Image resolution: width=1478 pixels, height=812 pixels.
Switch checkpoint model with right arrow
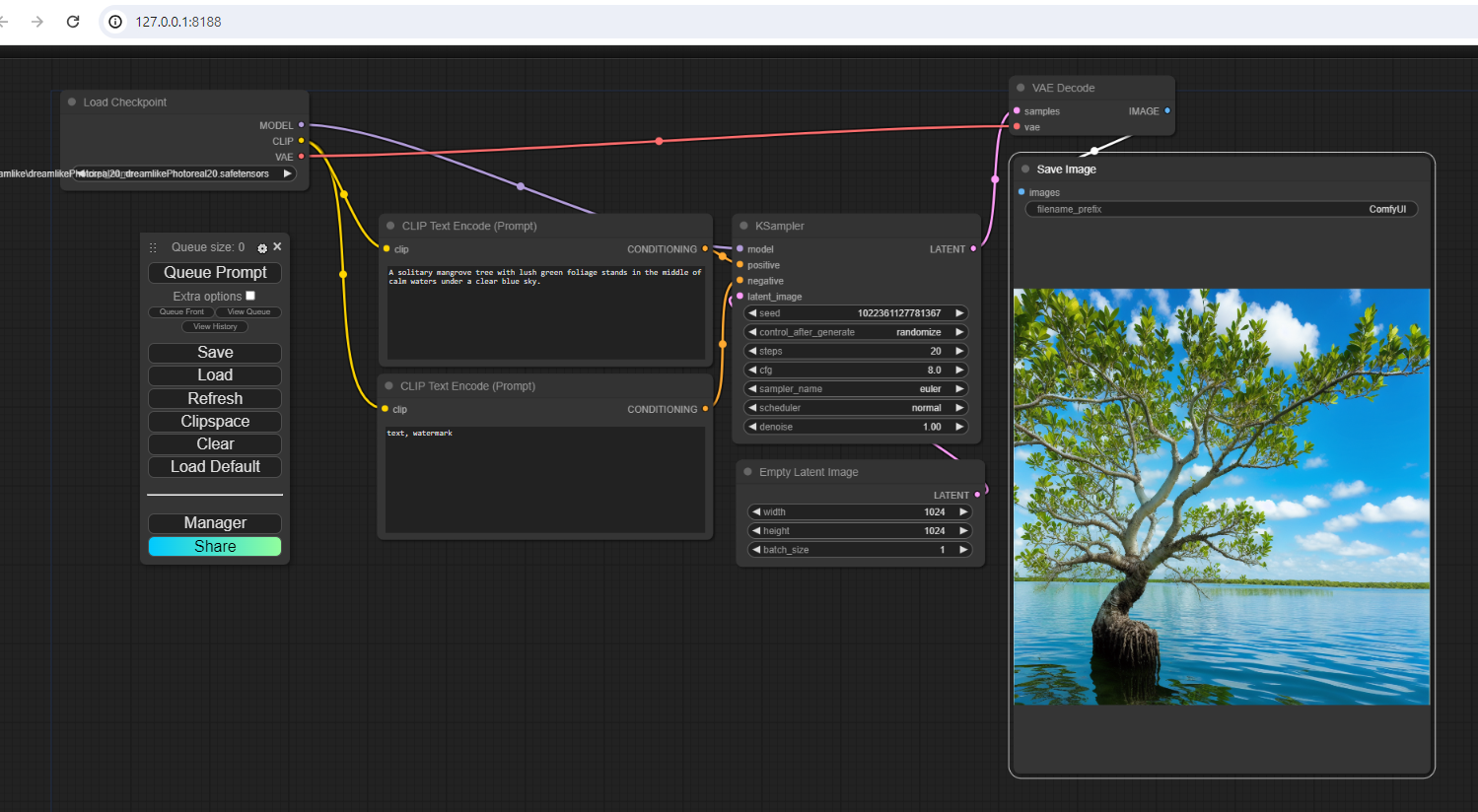tap(287, 173)
